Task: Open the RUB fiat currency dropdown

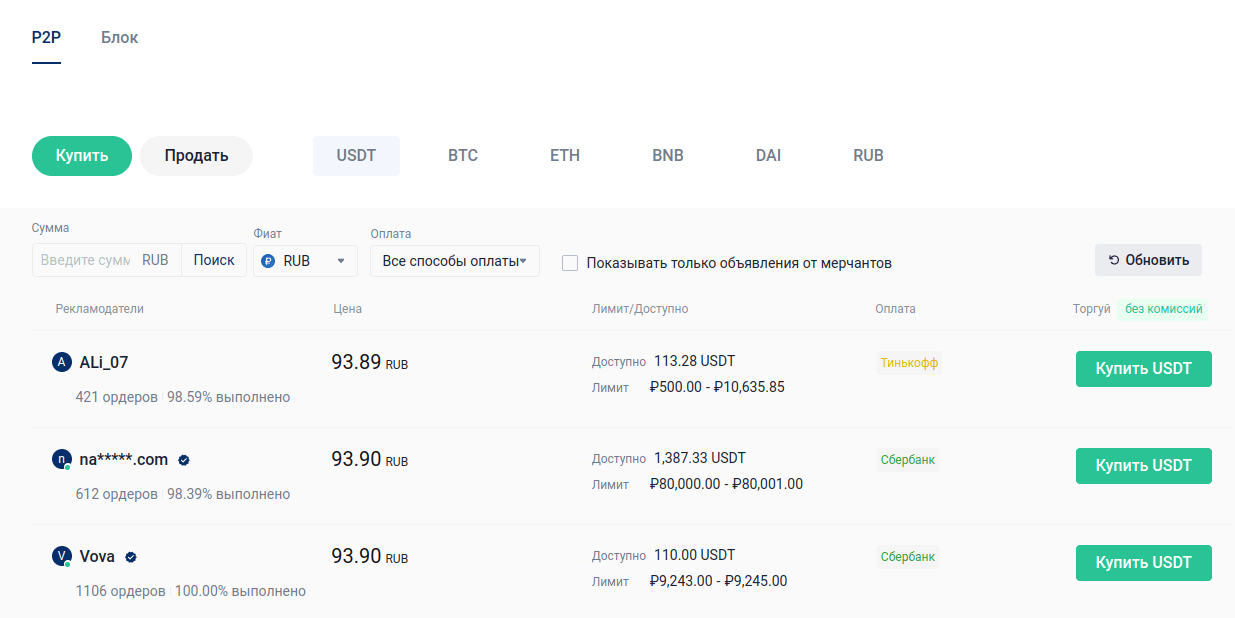Action: tap(305, 261)
